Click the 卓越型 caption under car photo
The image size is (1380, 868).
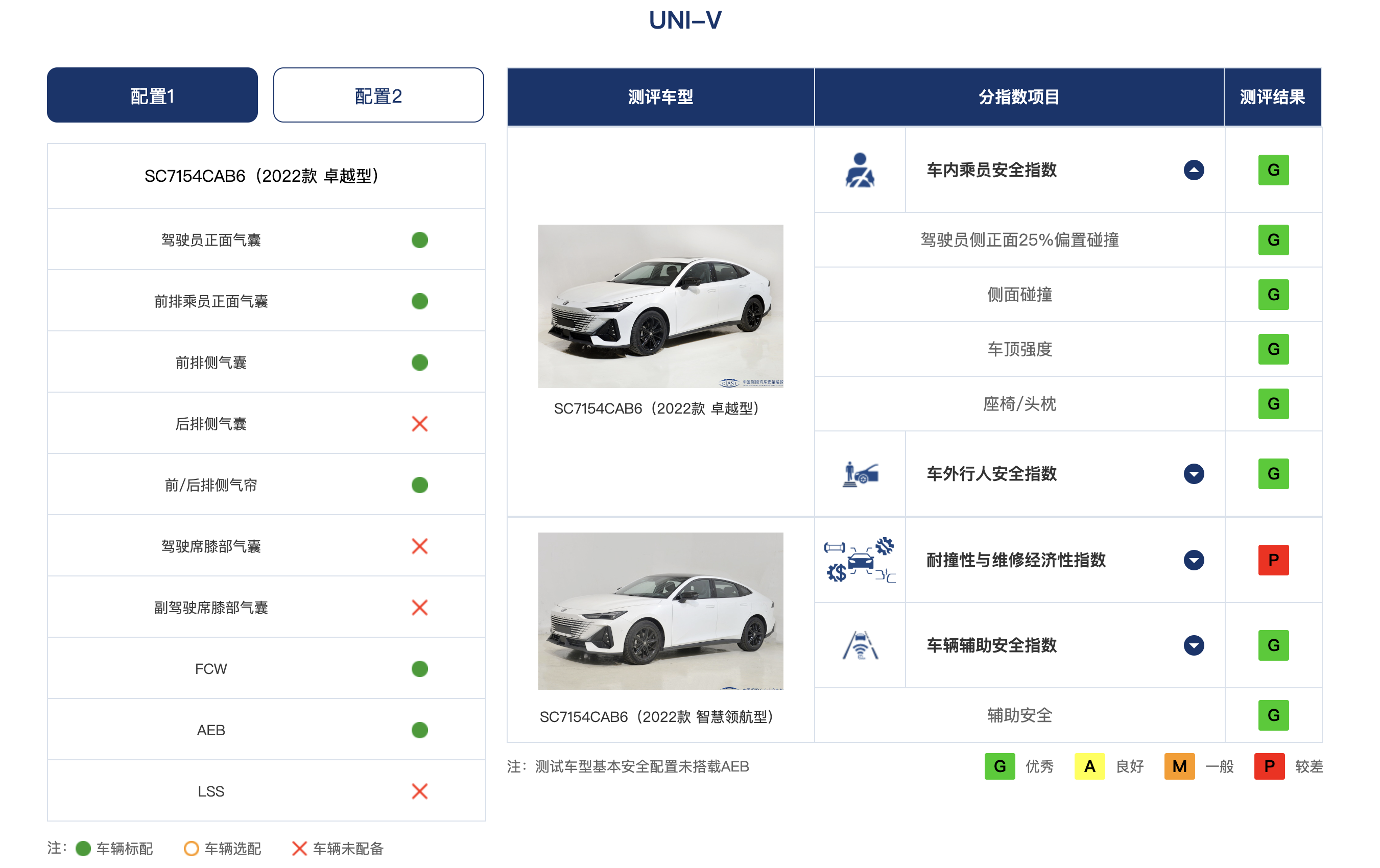tap(657, 408)
